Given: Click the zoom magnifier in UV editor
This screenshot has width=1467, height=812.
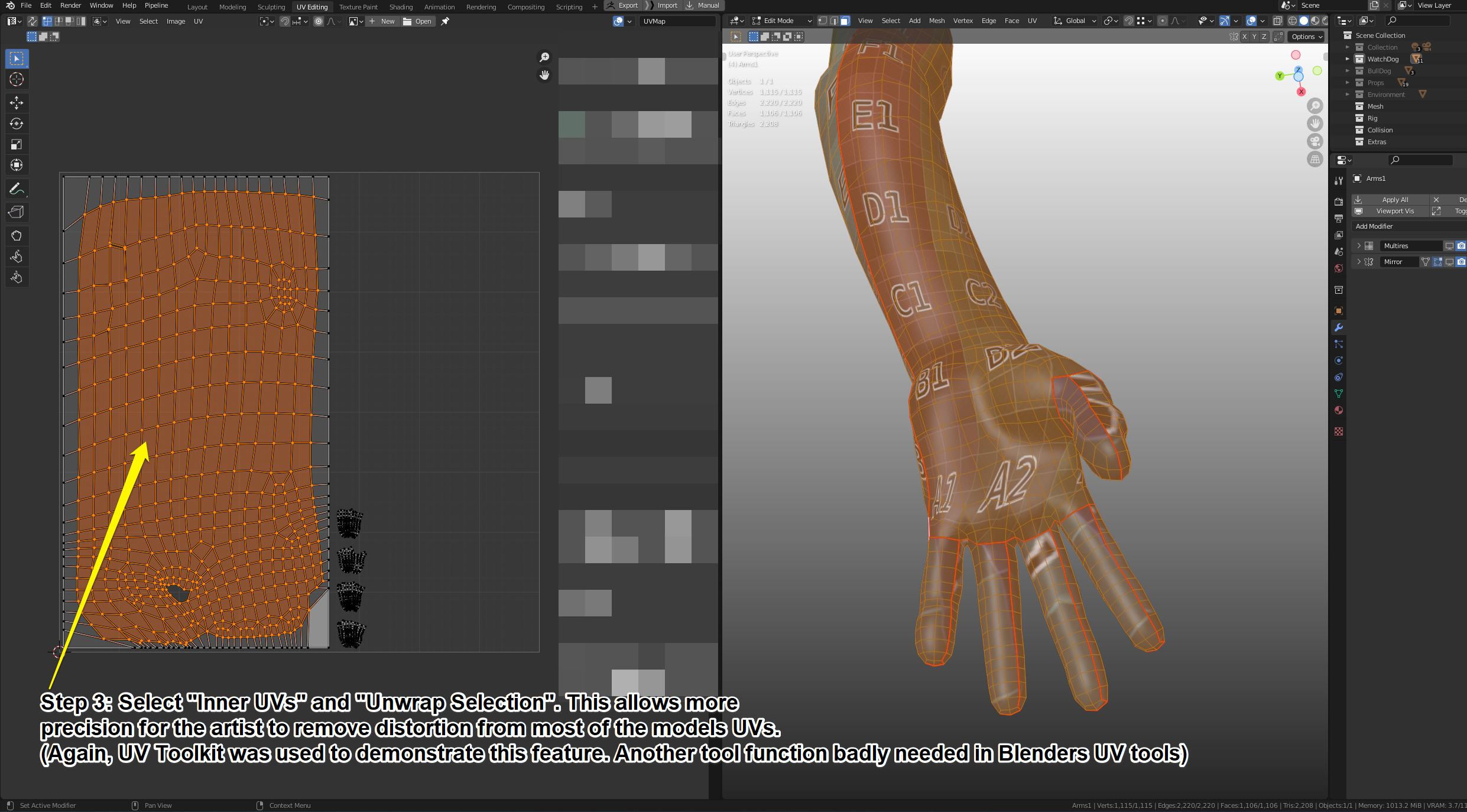Looking at the screenshot, I should click(x=544, y=57).
